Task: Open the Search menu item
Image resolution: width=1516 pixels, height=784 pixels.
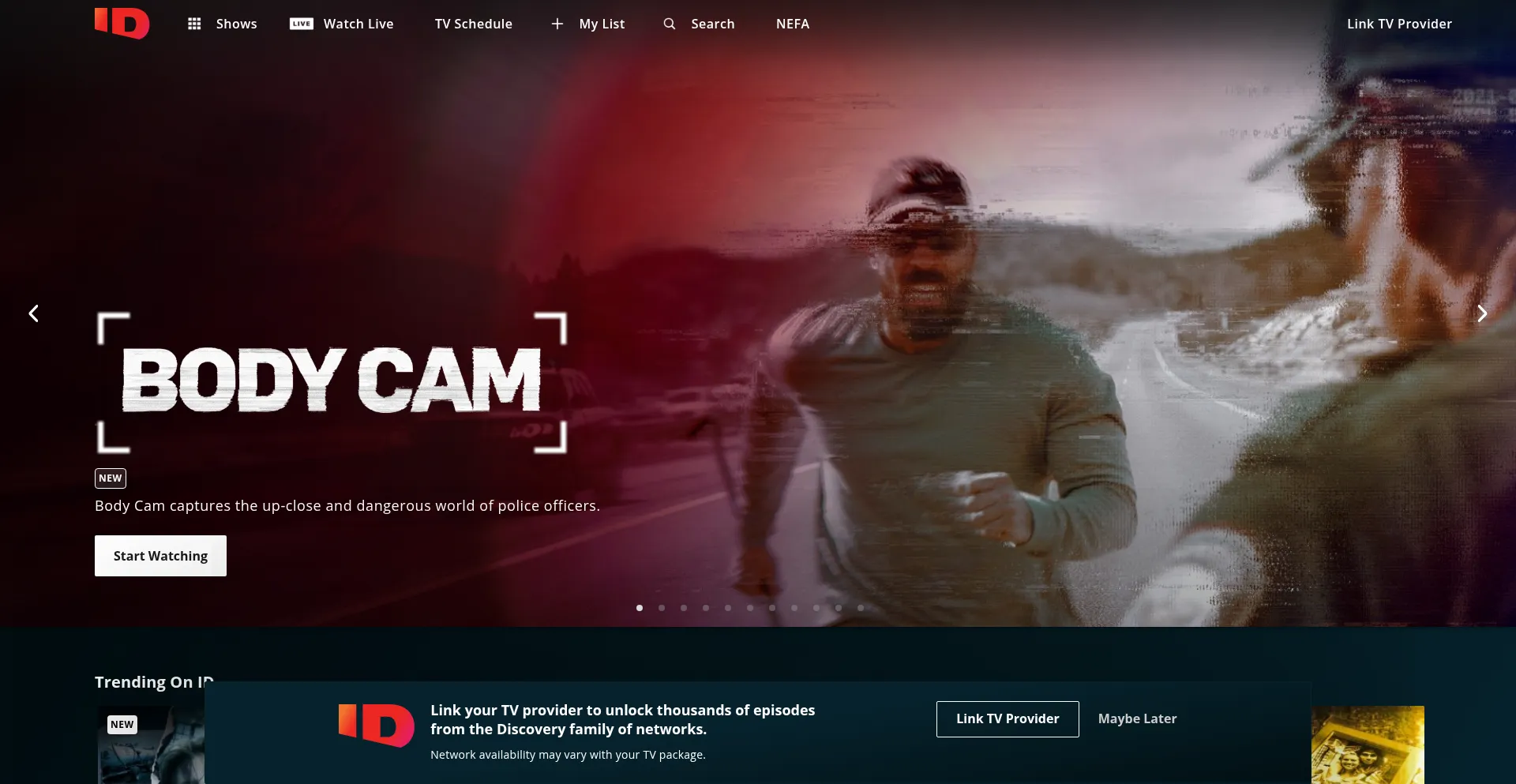Action: (x=713, y=24)
